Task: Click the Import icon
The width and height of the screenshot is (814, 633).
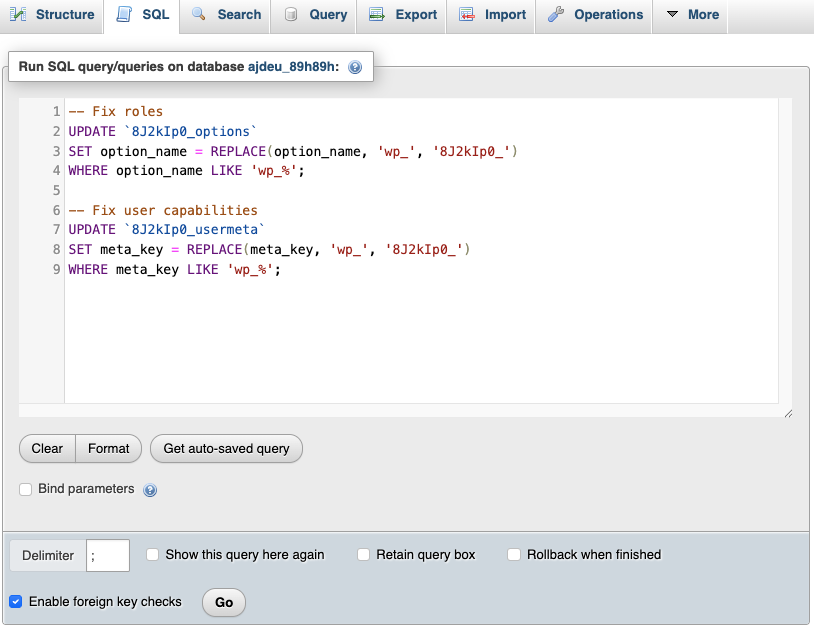Action: (x=467, y=14)
